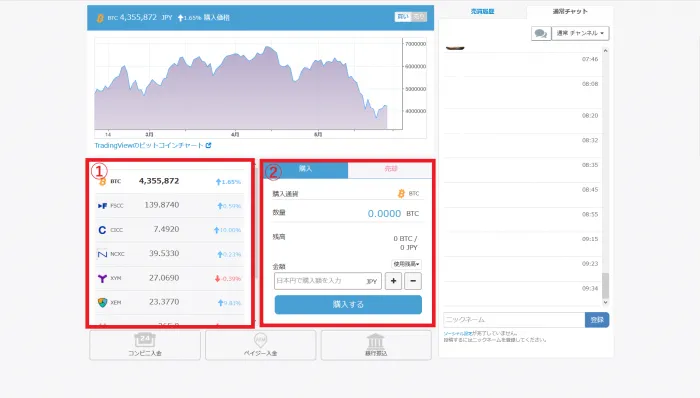This screenshot has height=398, width=700.
Task: Click chat message timestamped 09:34
Action: [522, 293]
